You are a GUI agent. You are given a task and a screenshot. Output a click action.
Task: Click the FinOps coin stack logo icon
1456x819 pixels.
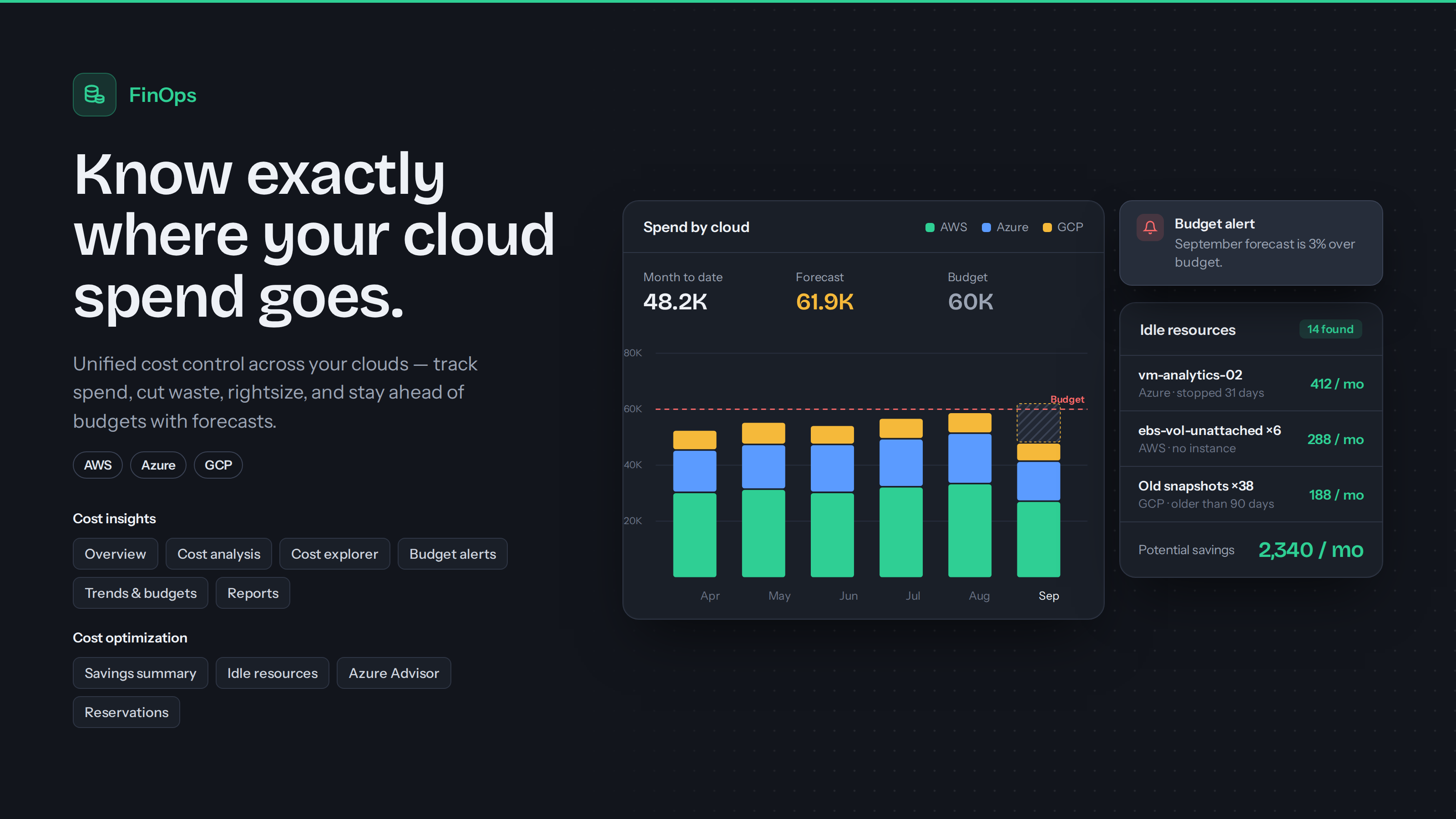coord(94,94)
